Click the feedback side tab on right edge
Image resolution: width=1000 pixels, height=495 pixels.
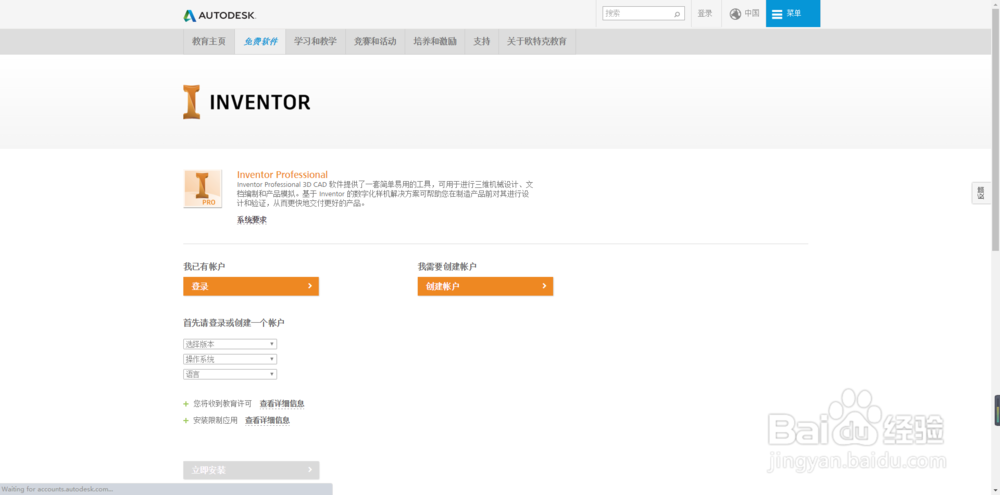click(981, 193)
